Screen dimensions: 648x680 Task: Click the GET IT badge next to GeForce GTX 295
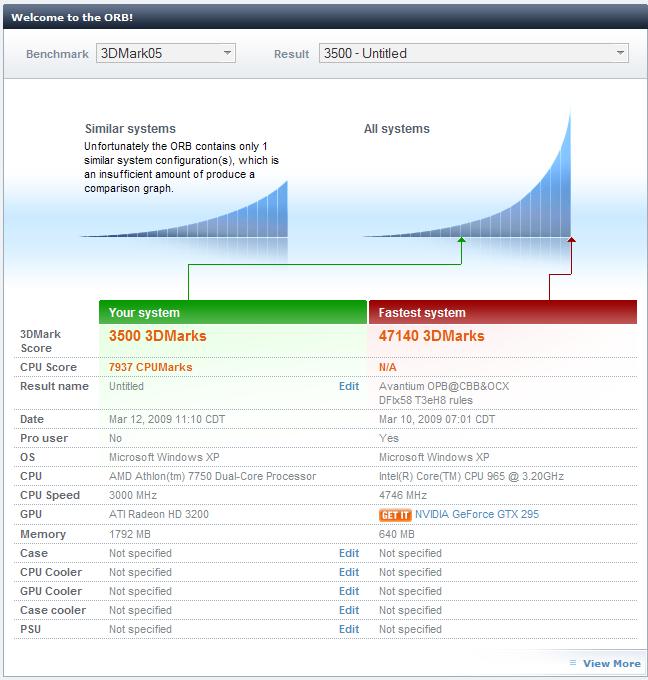(395, 515)
